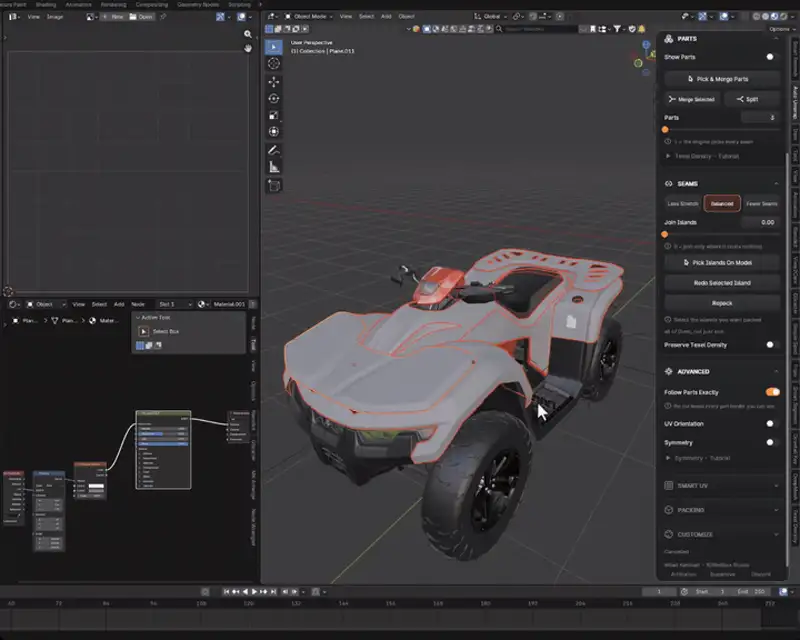Open the Shading workspace tab
This screenshot has width=800, height=640.
point(46,5)
